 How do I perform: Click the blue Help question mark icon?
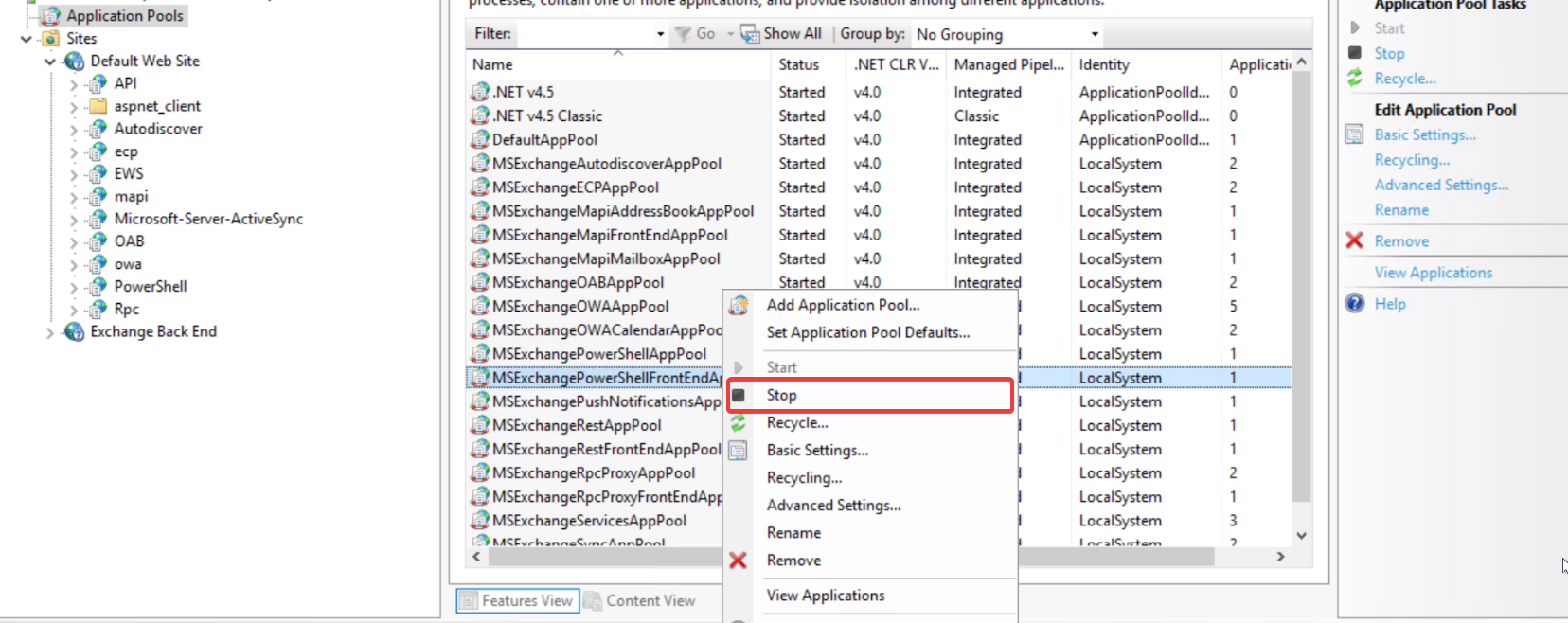click(x=1355, y=304)
